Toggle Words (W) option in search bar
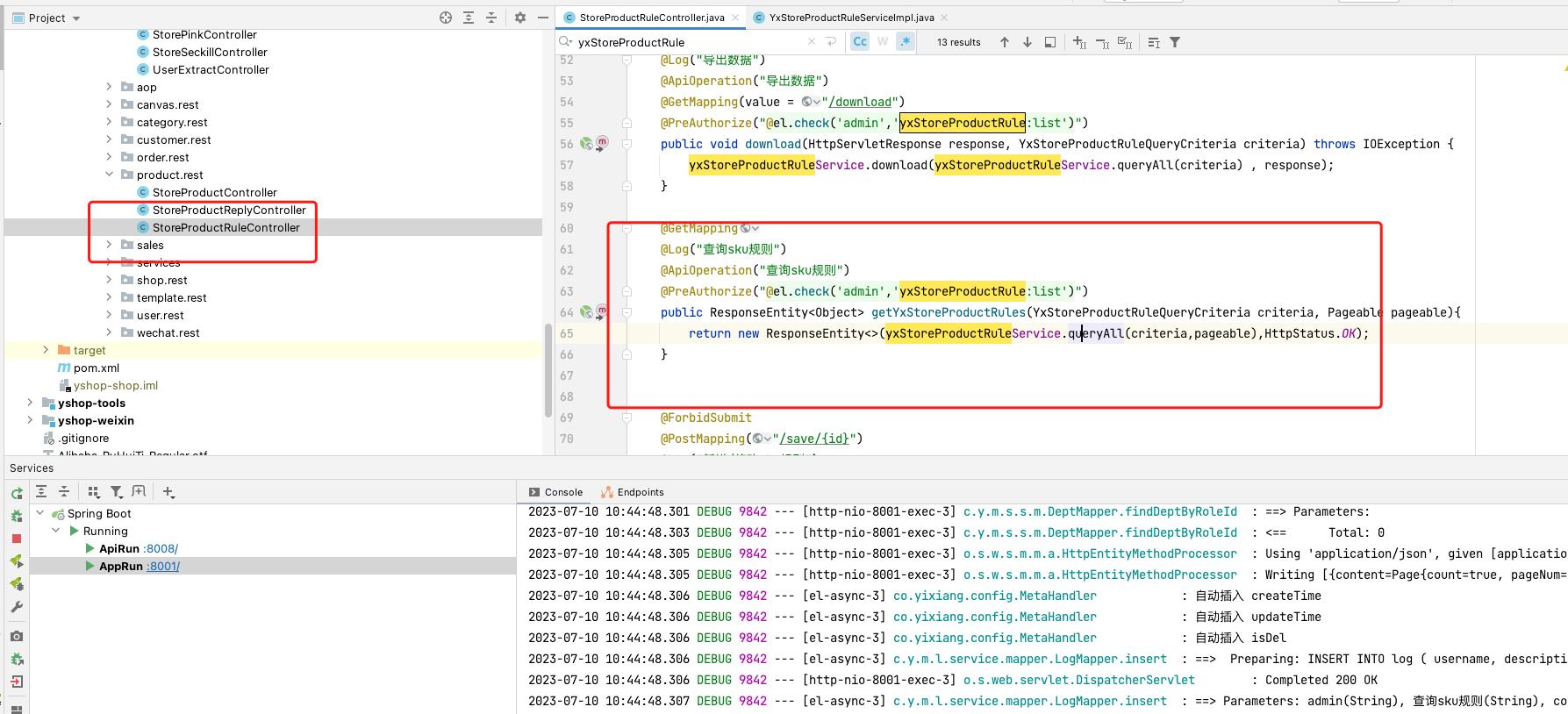This screenshot has height=714, width=1568. pyautogui.click(x=883, y=41)
